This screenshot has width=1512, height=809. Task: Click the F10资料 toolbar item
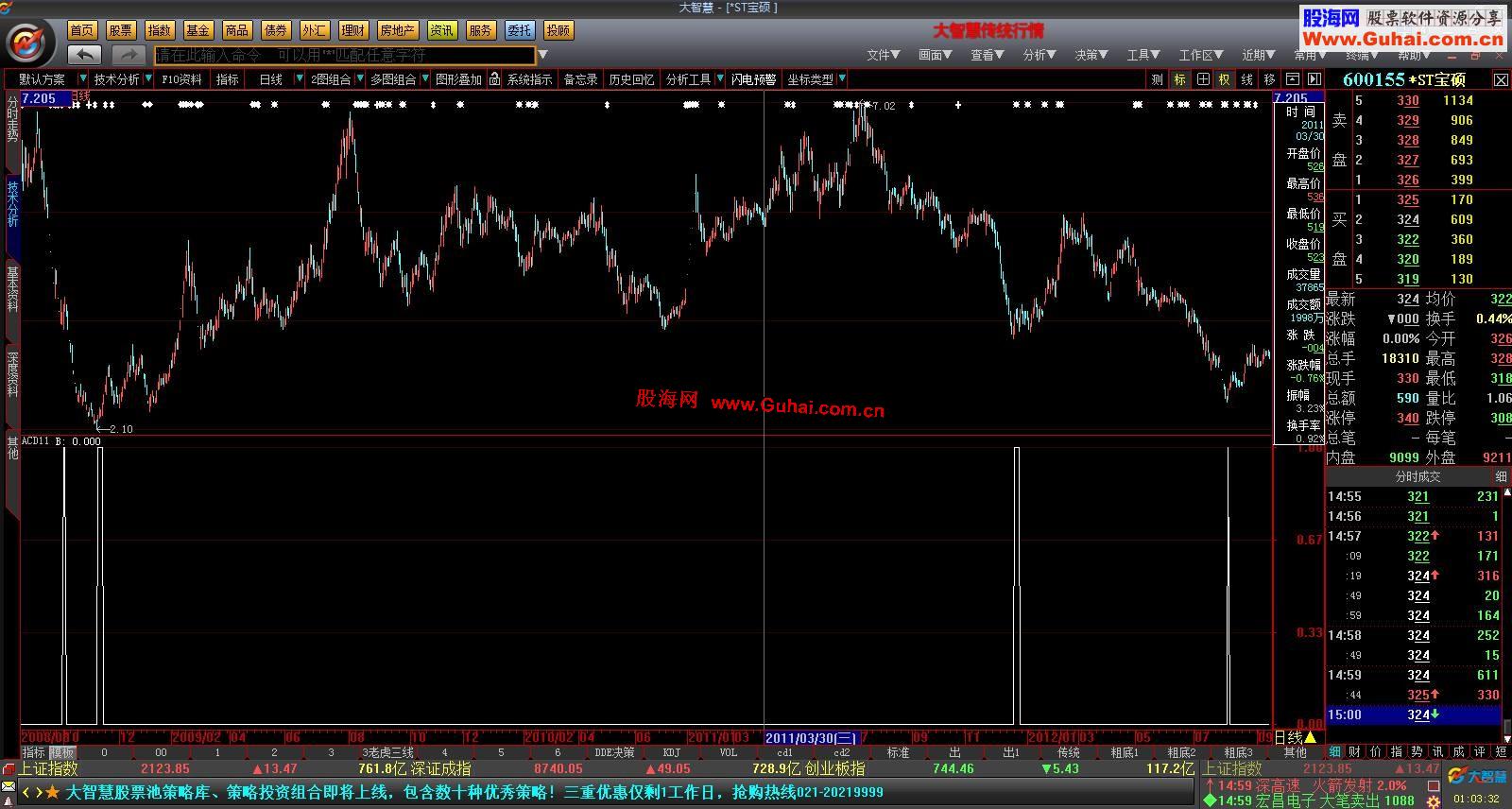point(182,79)
